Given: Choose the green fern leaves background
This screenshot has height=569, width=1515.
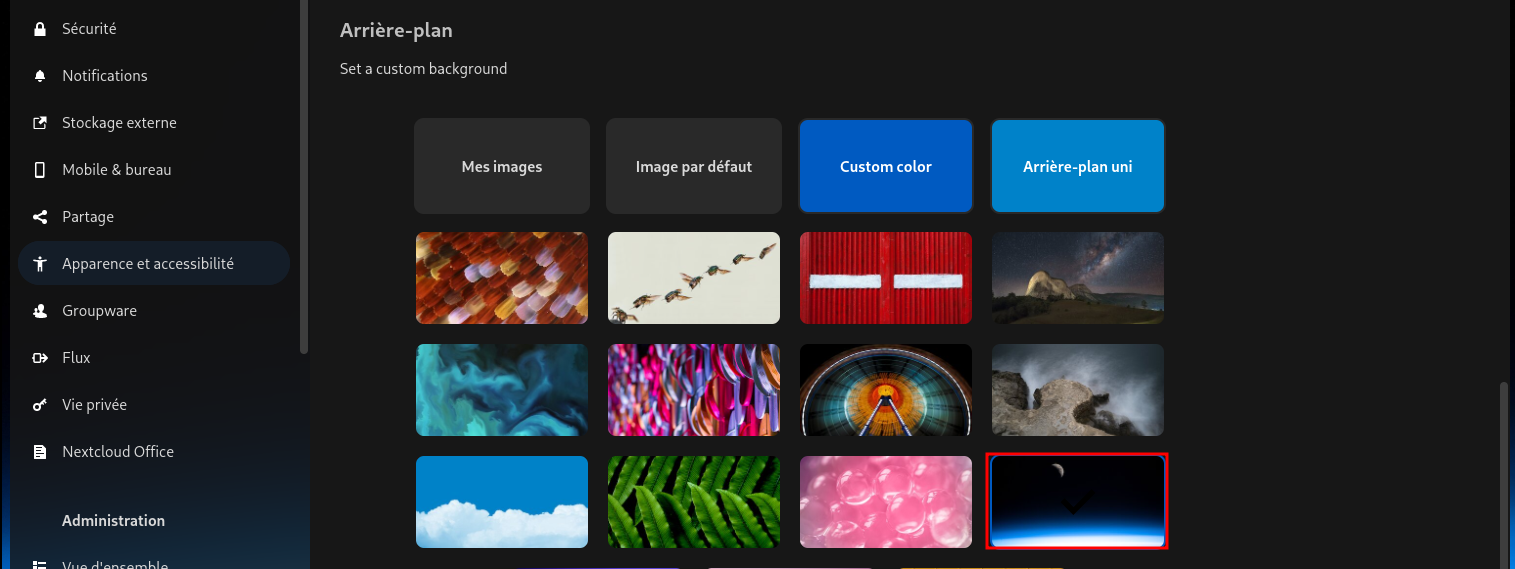Looking at the screenshot, I should point(694,502).
